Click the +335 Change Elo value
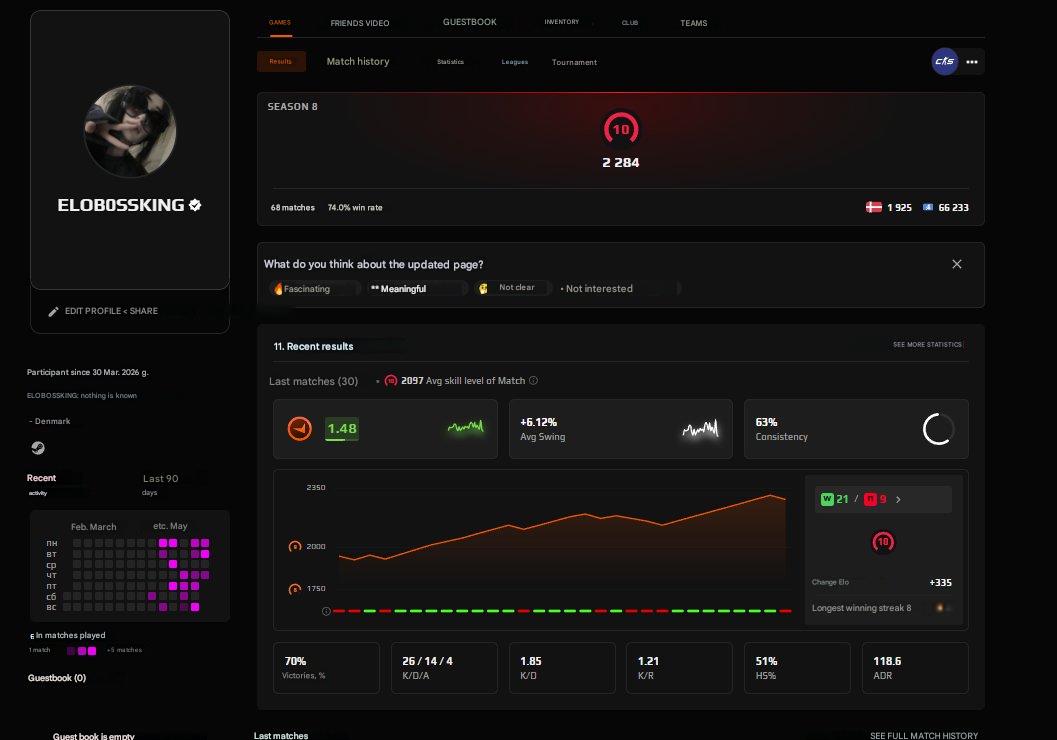 (940, 582)
